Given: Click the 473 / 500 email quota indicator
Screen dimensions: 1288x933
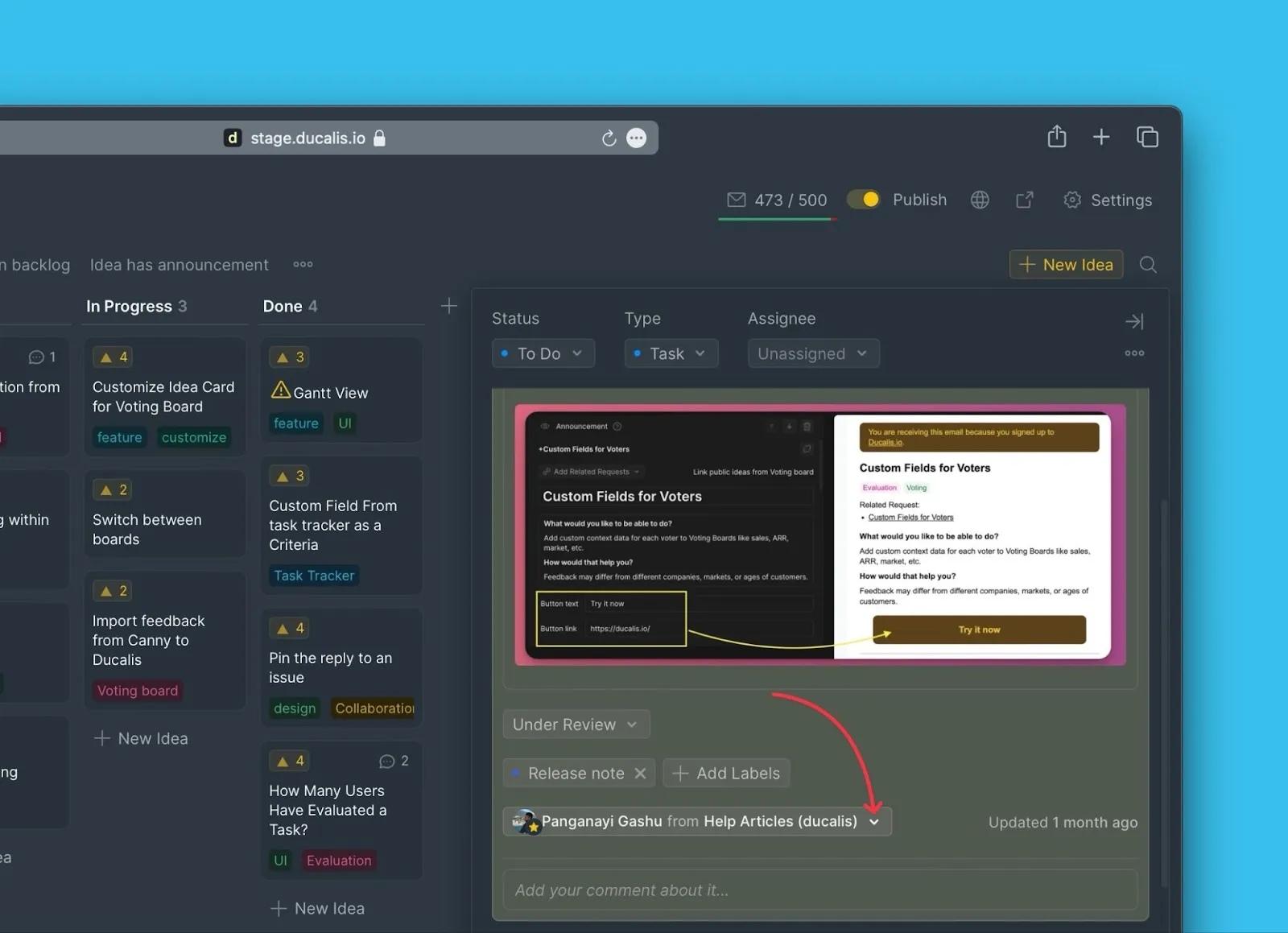Looking at the screenshot, I should (778, 200).
